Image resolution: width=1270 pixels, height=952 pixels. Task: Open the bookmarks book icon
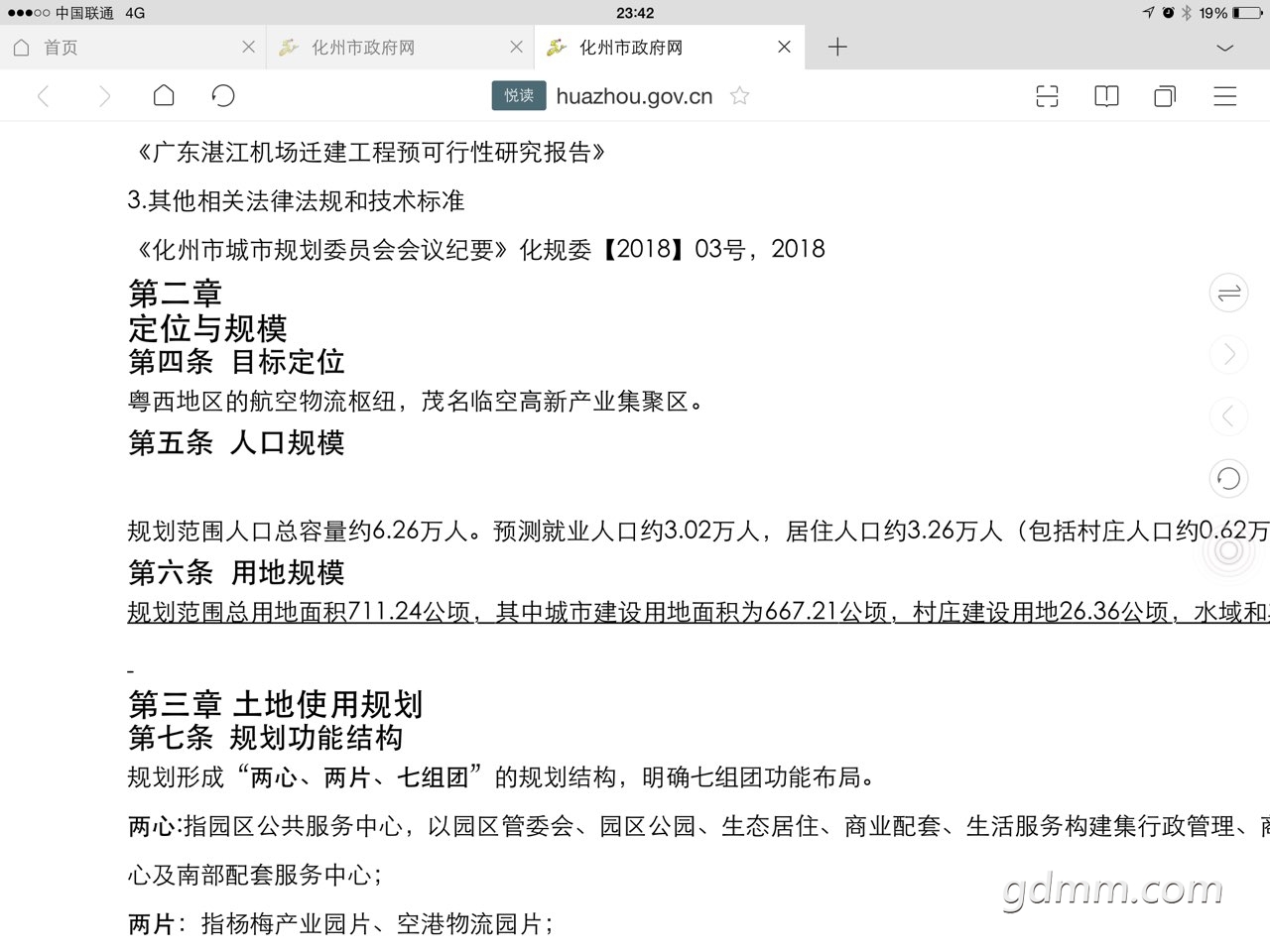point(1106,96)
